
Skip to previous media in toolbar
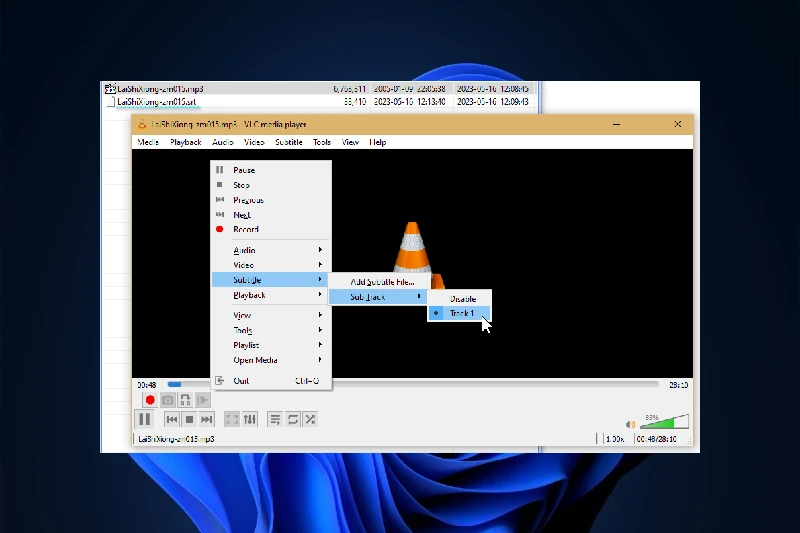[172, 419]
